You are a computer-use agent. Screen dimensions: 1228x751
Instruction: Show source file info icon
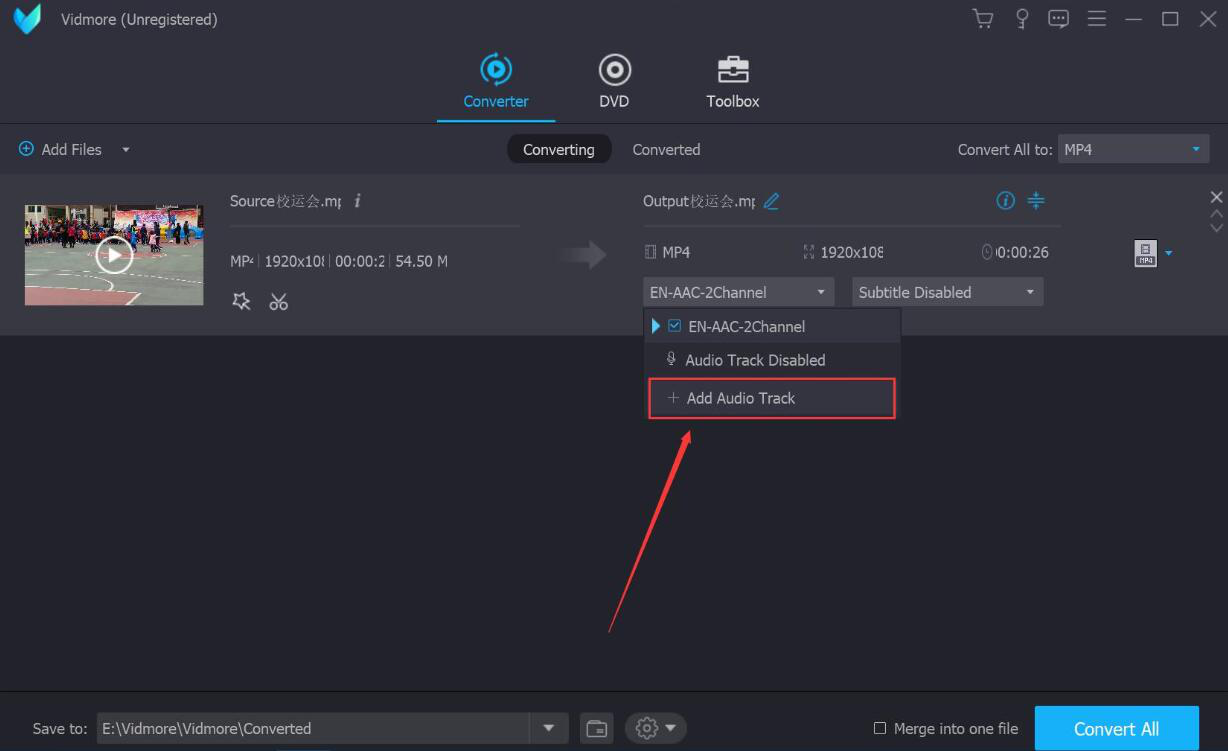pos(358,201)
